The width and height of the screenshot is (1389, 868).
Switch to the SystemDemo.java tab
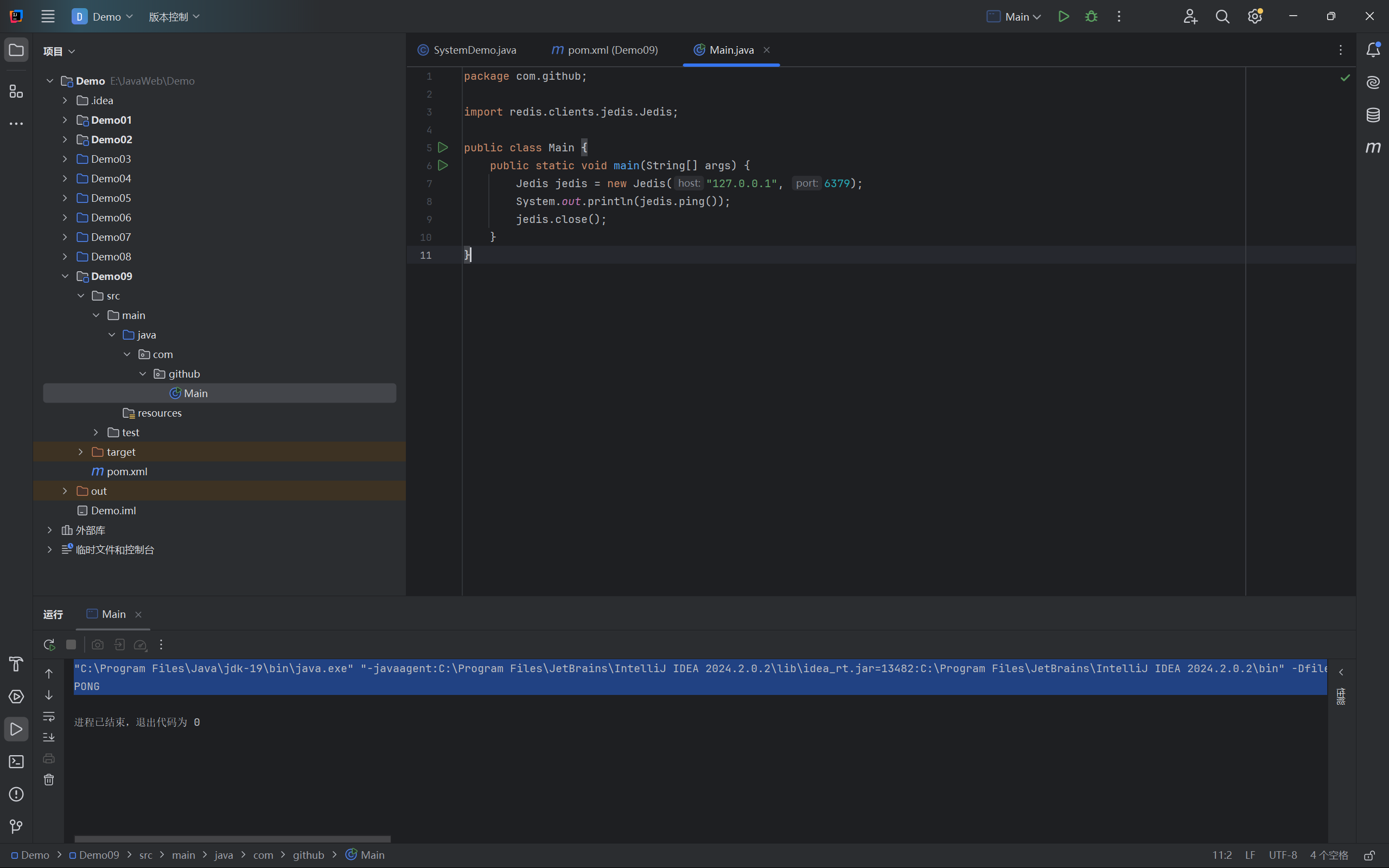[467, 50]
